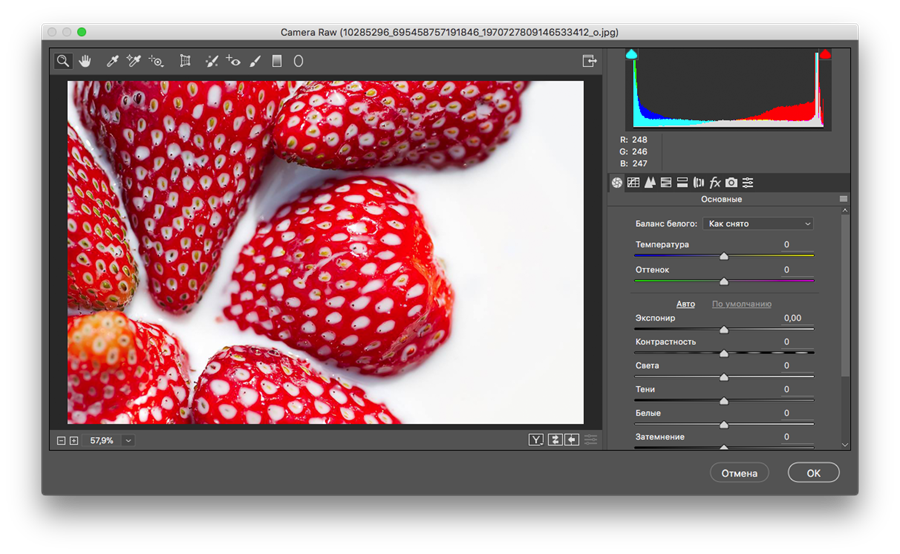The height and width of the screenshot is (554, 900).
Task: Select the Hand tool
Action: pyautogui.click(x=85, y=61)
